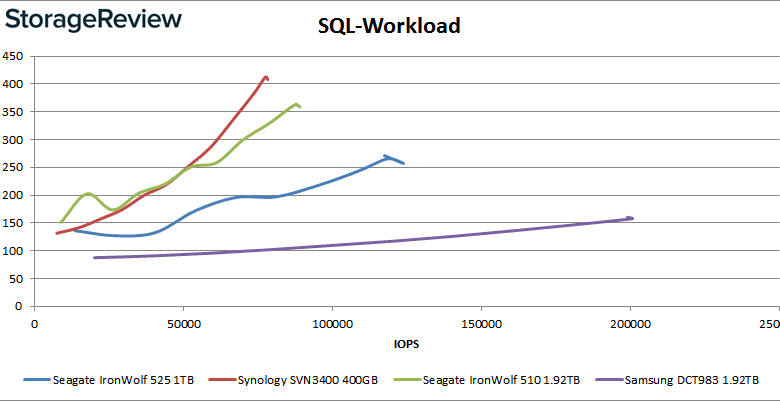780x401 pixels.
Task: Click the 450 y-axis label
Action: 13,56
